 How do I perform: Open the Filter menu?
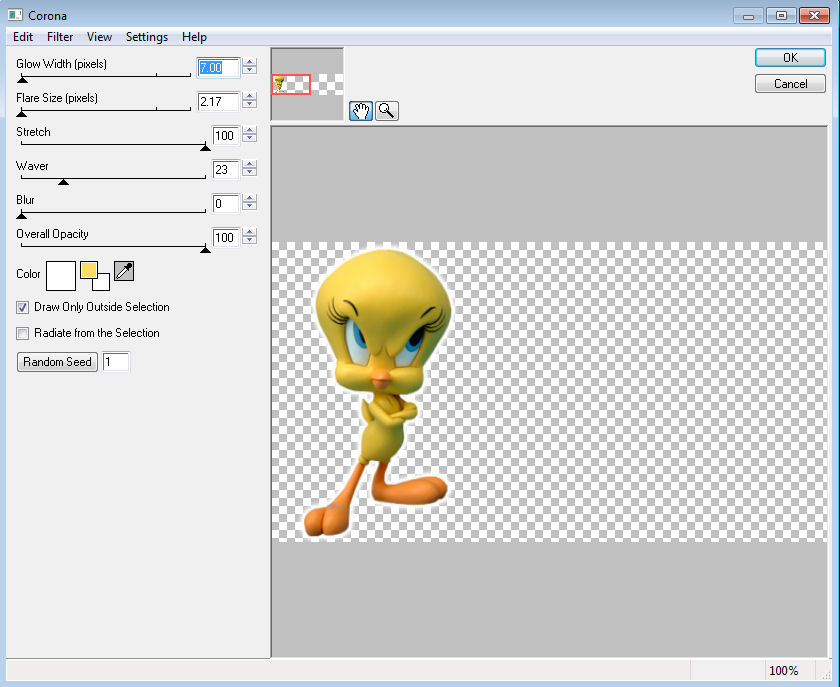point(60,37)
